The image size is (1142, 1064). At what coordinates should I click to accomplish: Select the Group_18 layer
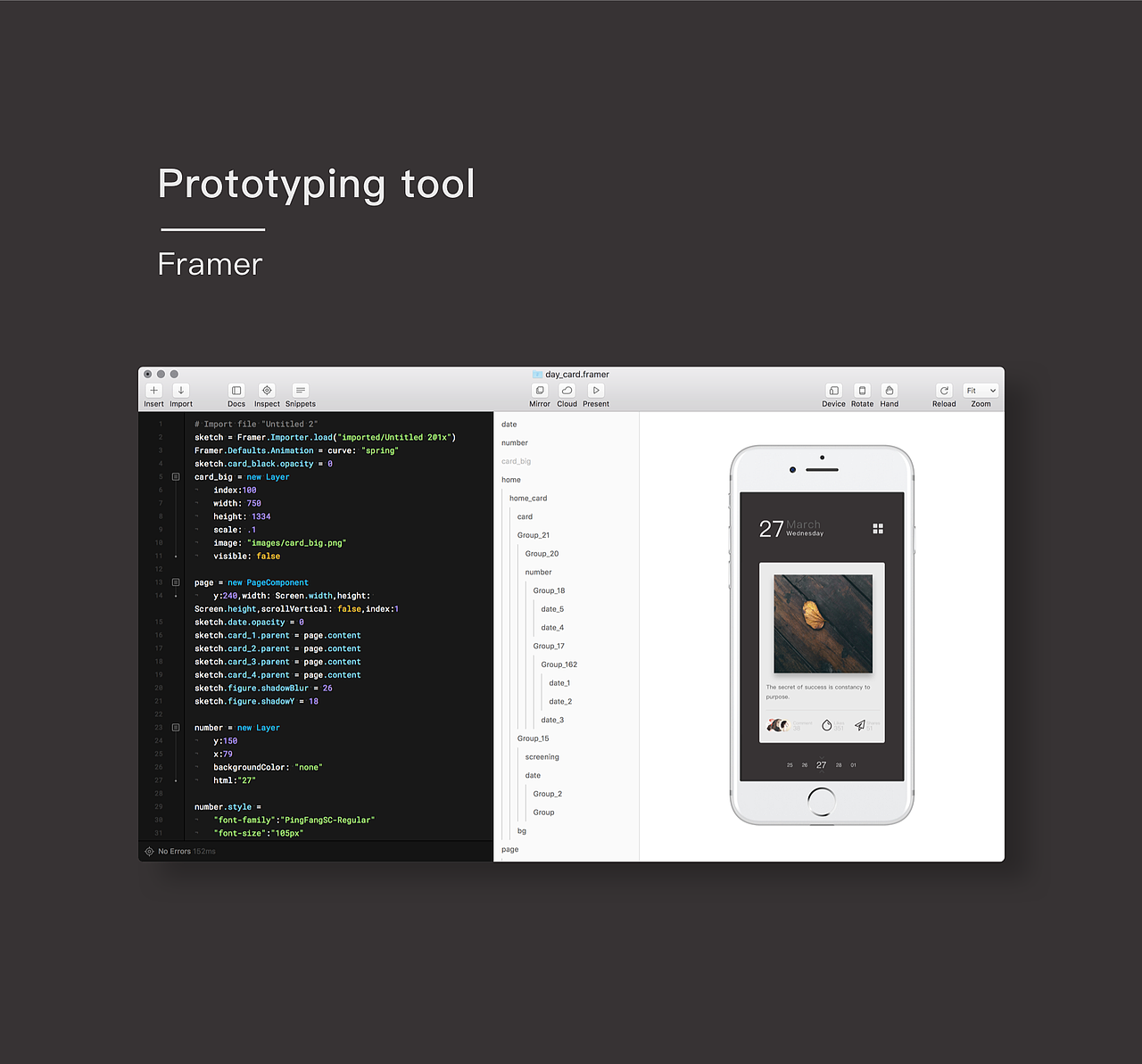click(549, 590)
